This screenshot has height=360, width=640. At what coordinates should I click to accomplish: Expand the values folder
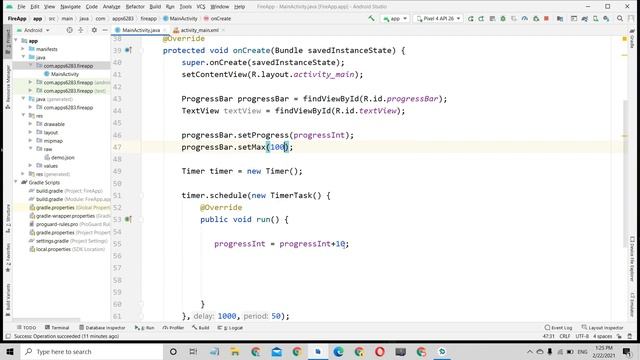pos(31,165)
